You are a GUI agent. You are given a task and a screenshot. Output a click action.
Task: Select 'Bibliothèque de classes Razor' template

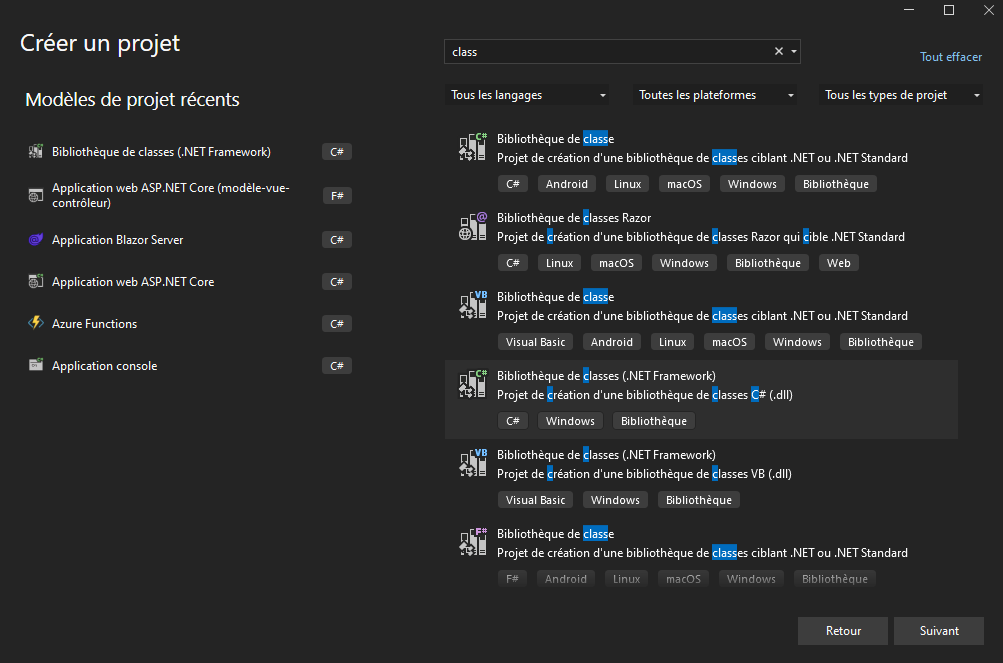click(x=574, y=218)
